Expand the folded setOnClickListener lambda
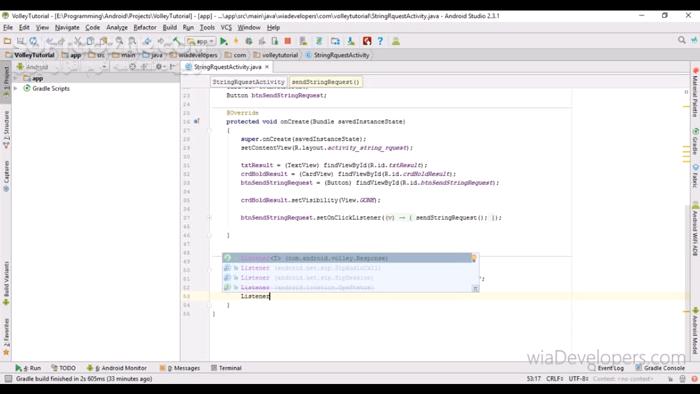This screenshot has width=700, height=394. tap(209, 218)
